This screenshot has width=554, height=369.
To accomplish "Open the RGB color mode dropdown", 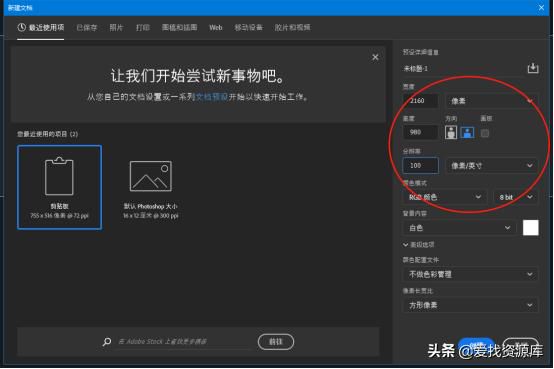I will (444, 197).
